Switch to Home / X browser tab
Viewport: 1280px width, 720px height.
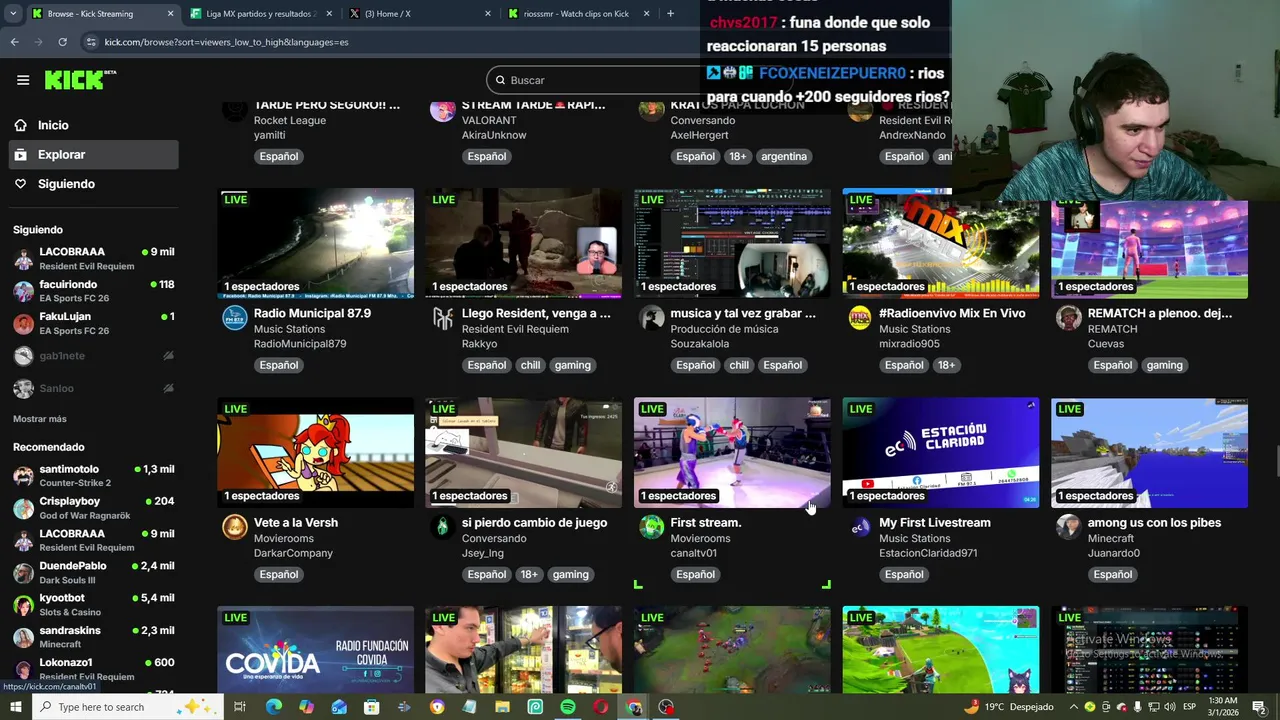tap(420, 14)
